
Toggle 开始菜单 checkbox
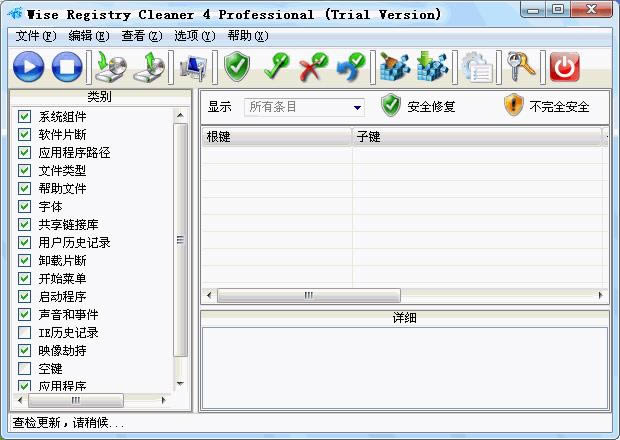(x=25, y=278)
